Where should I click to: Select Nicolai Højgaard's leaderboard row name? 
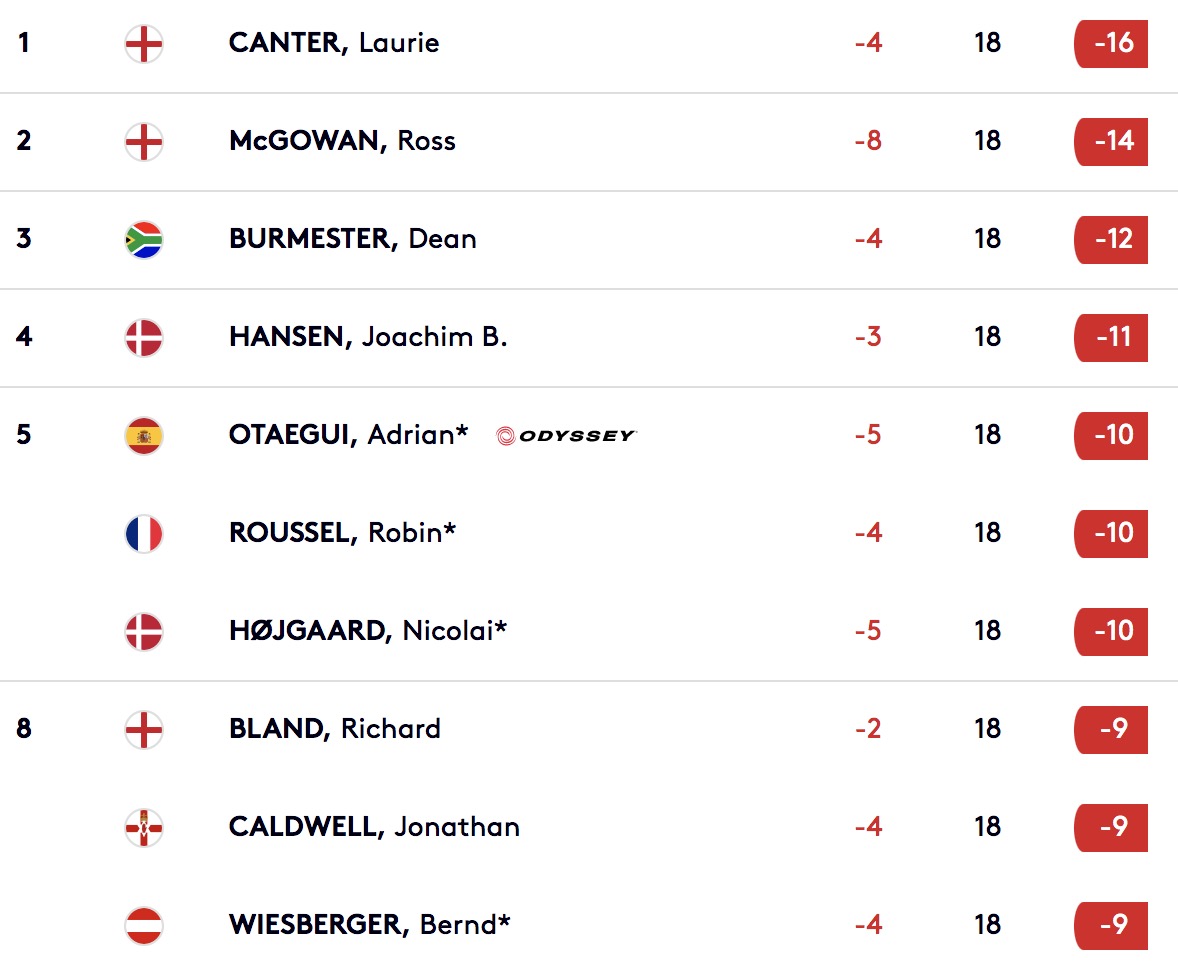[368, 631]
